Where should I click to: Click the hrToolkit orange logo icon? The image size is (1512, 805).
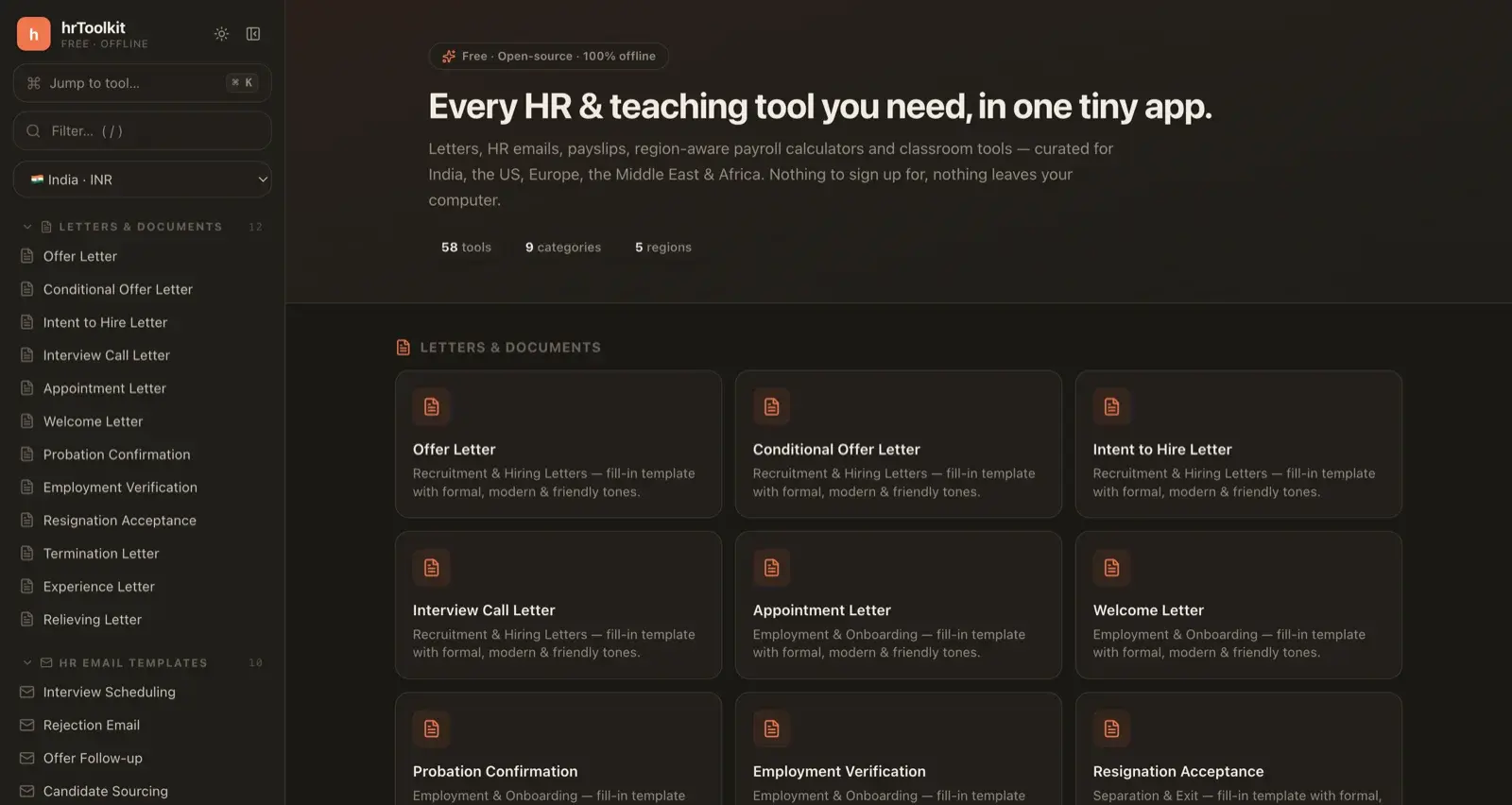33,34
